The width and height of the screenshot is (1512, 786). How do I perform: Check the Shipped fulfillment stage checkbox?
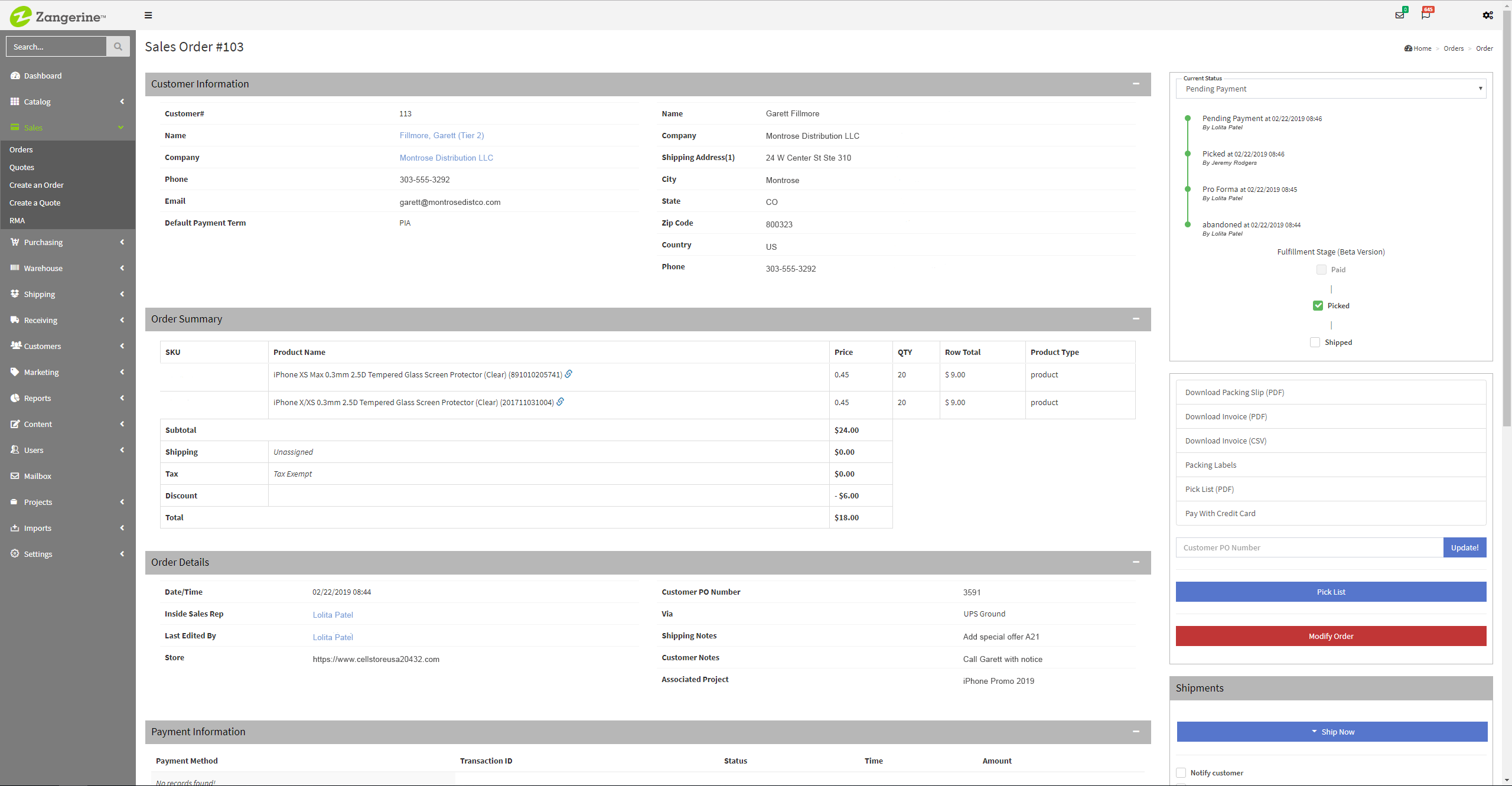[x=1315, y=343]
